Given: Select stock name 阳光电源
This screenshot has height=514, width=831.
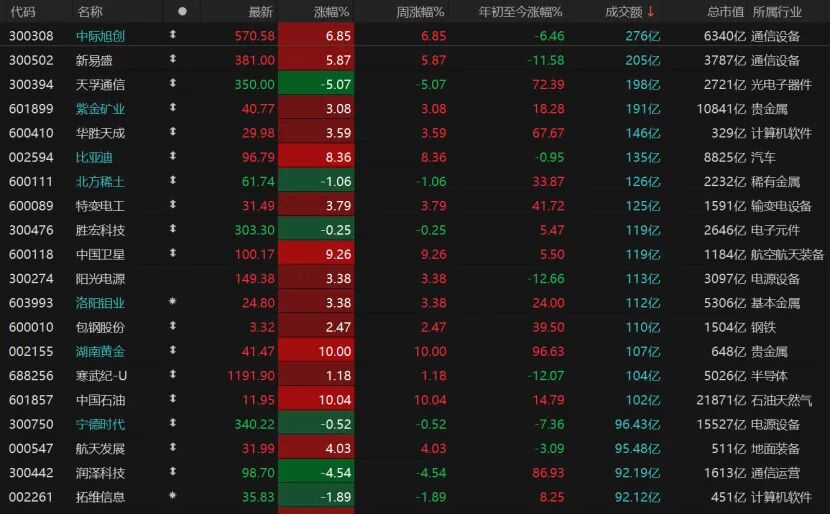Looking at the screenshot, I should pos(100,279).
